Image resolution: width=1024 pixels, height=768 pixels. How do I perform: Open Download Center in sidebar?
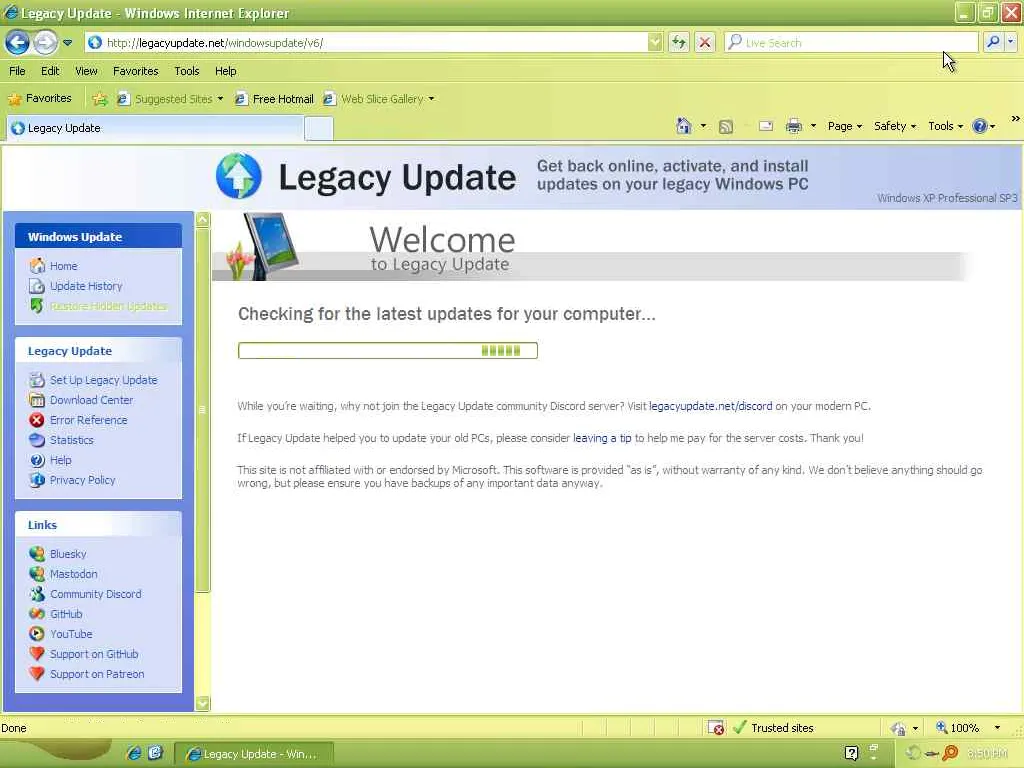pyautogui.click(x=91, y=400)
